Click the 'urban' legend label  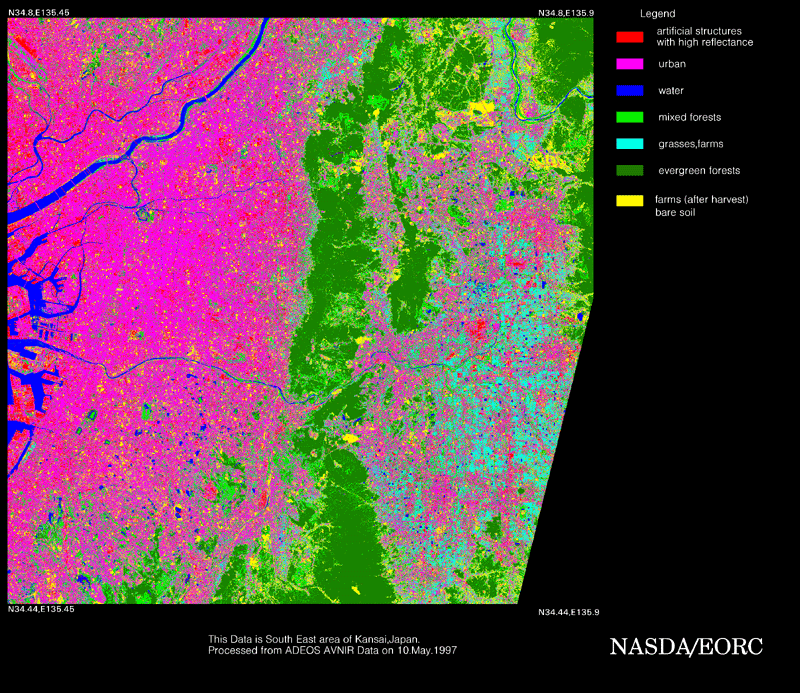click(x=672, y=64)
